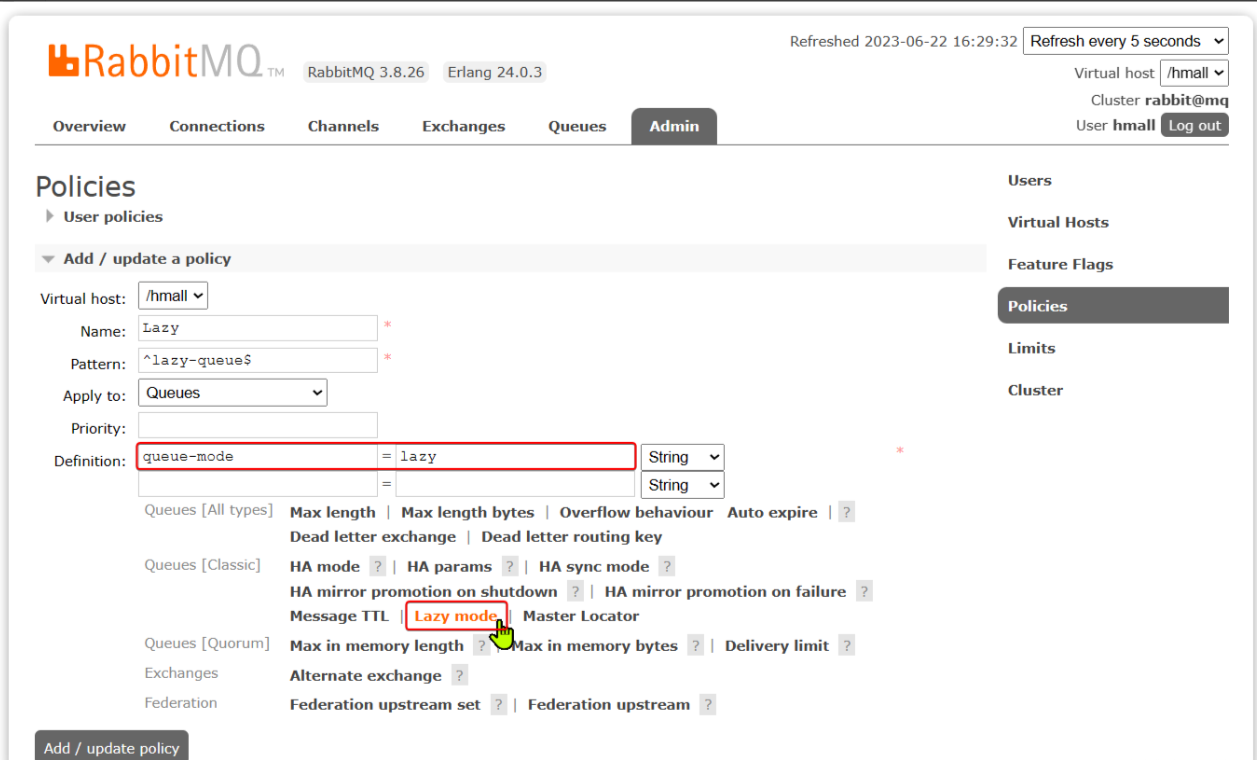Insert the Alternate exchange definition key
The image size is (1257, 760).
point(365,675)
